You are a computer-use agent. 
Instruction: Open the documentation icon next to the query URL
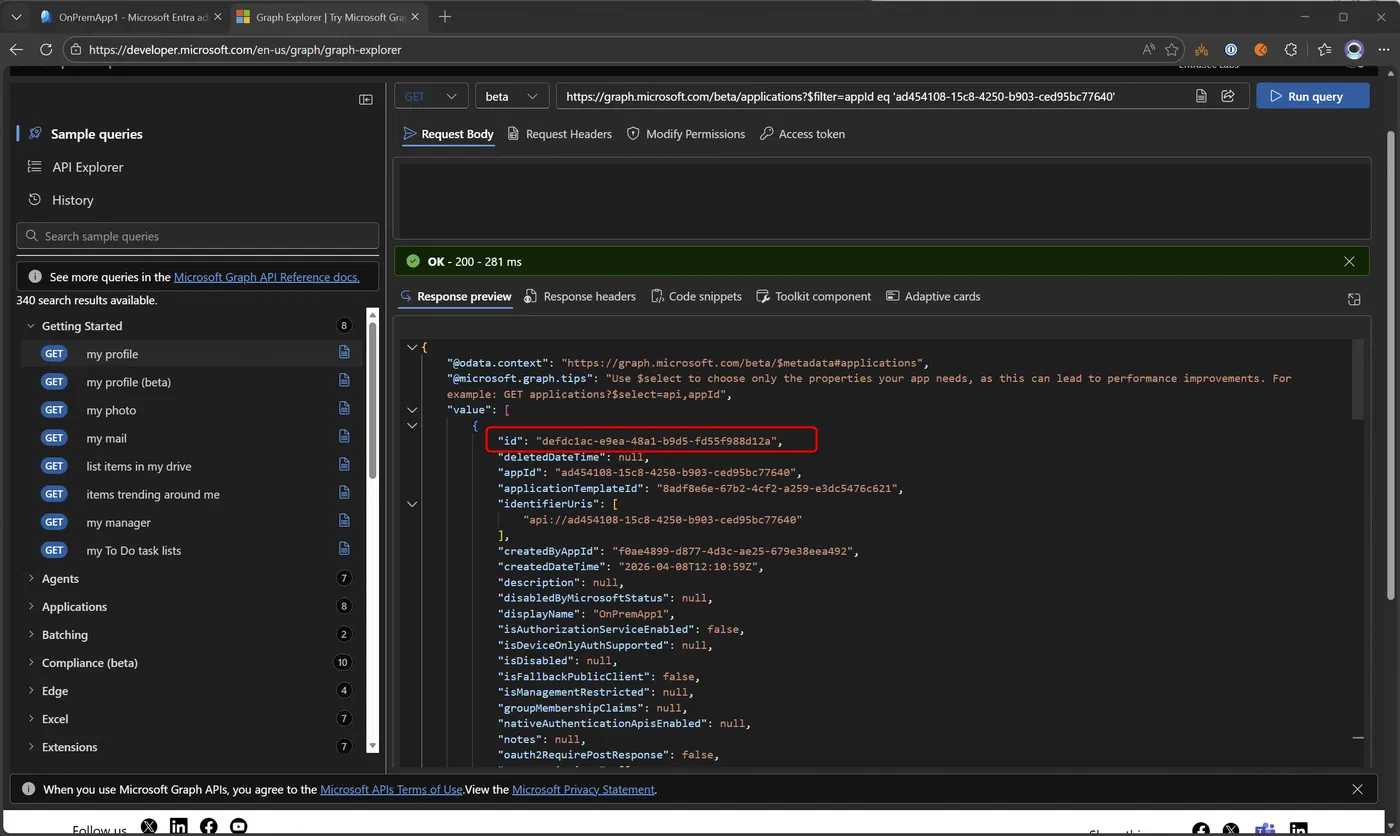click(x=1201, y=96)
